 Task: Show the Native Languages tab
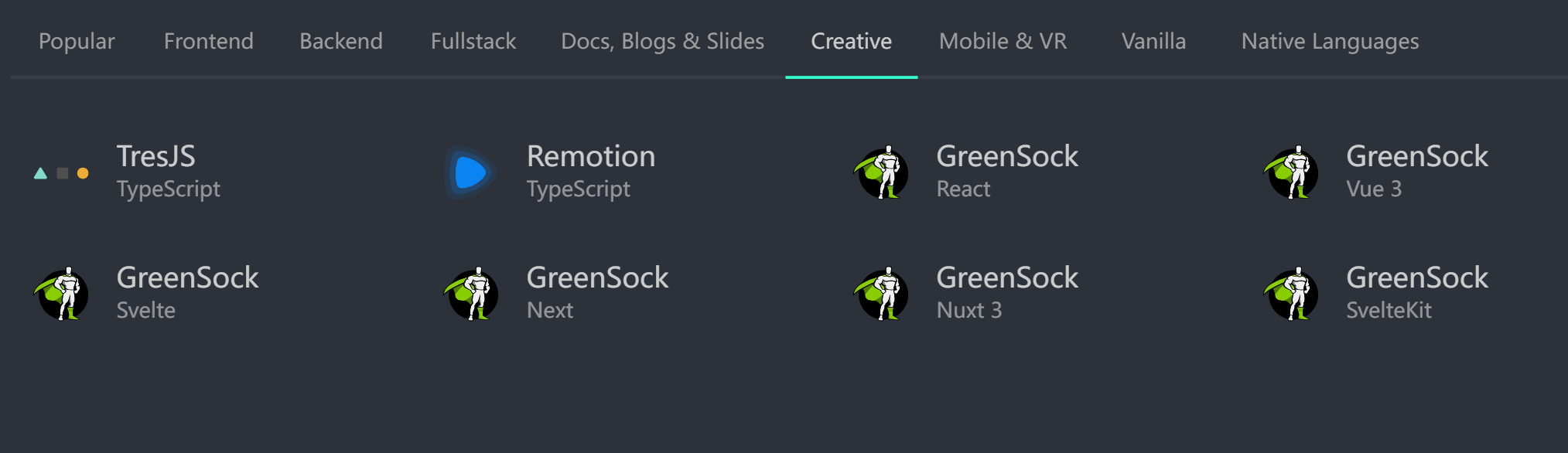[1330, 41]
